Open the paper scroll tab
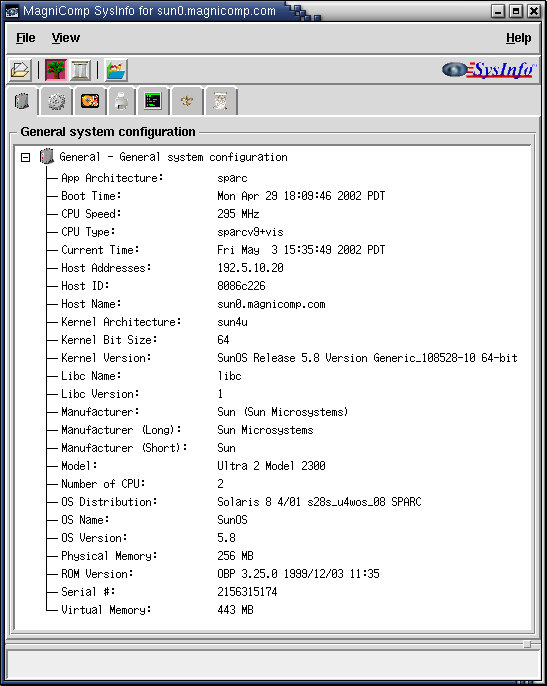Screen dimensions: 547x686 221,102
